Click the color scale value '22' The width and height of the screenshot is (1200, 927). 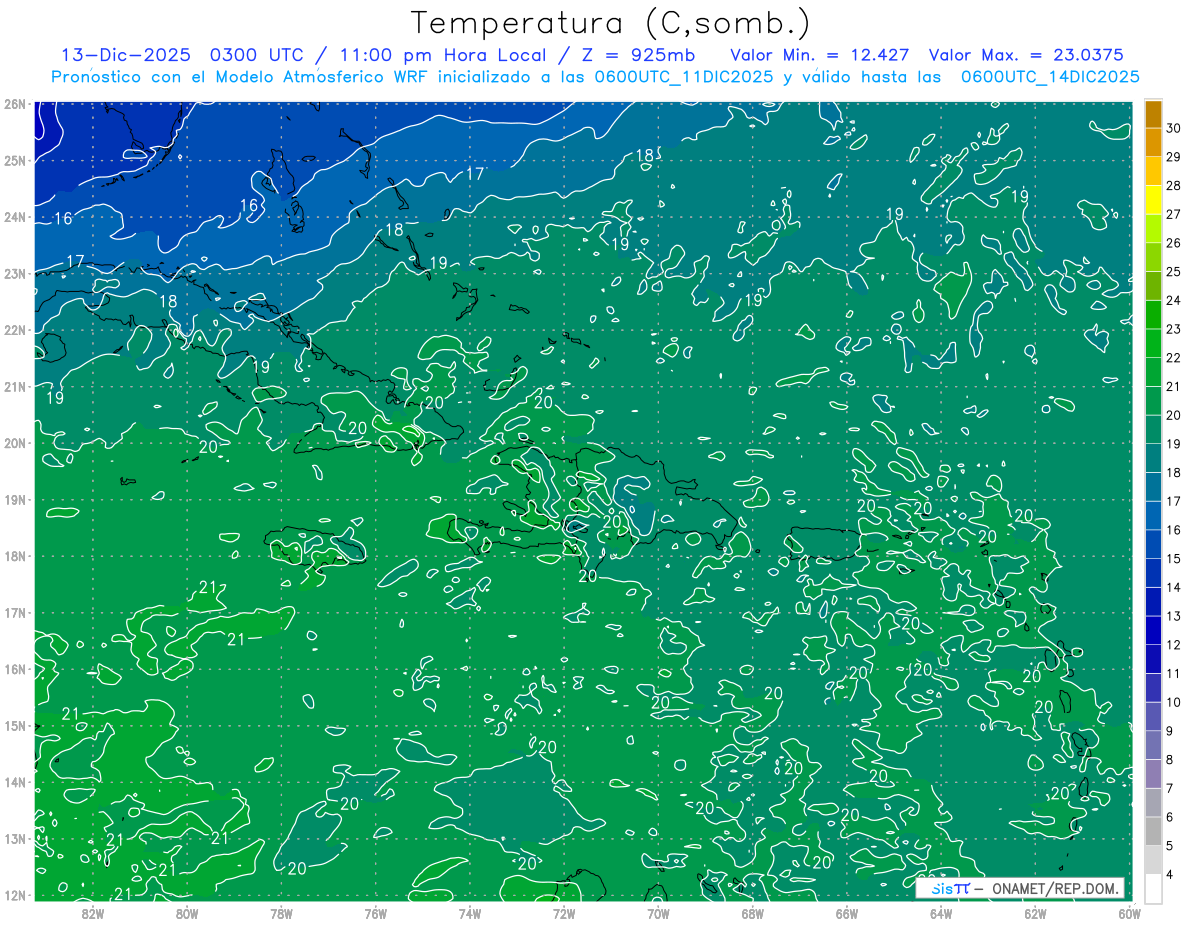pos(1174,358)
